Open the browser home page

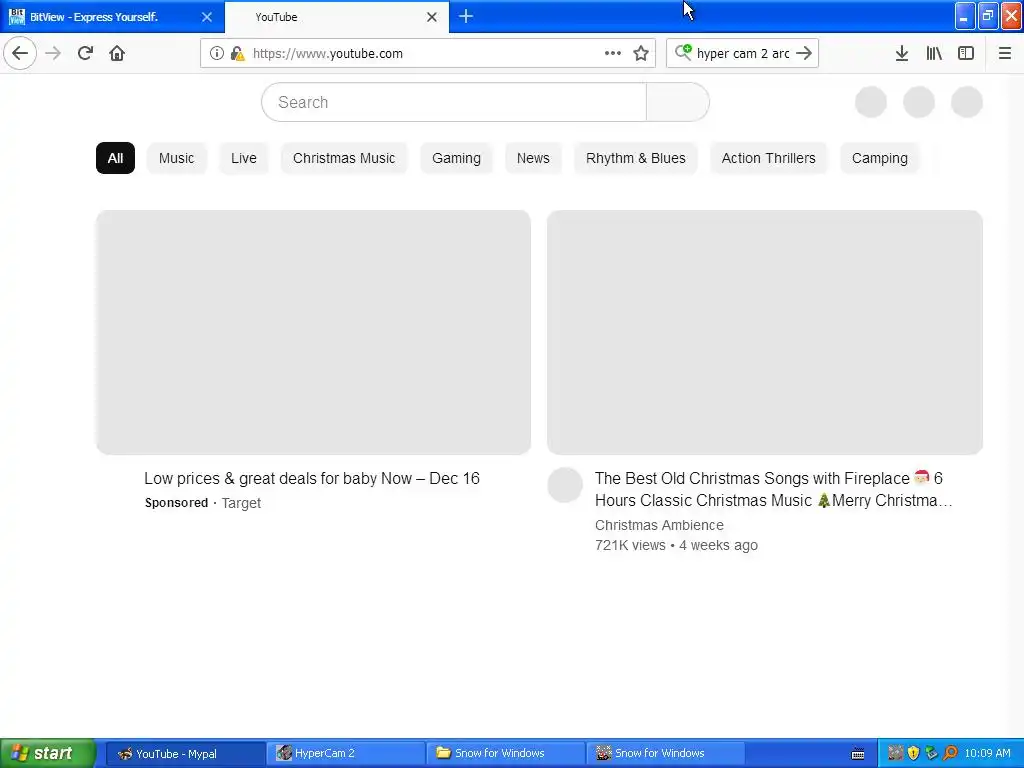pyautogui.click(x=117, y=53)
